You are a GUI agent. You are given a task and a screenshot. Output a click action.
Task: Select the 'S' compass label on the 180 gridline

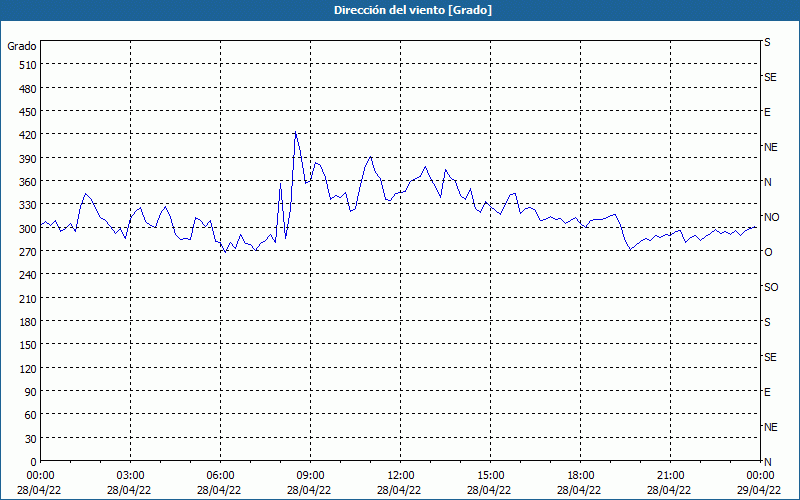click(767, 322)
